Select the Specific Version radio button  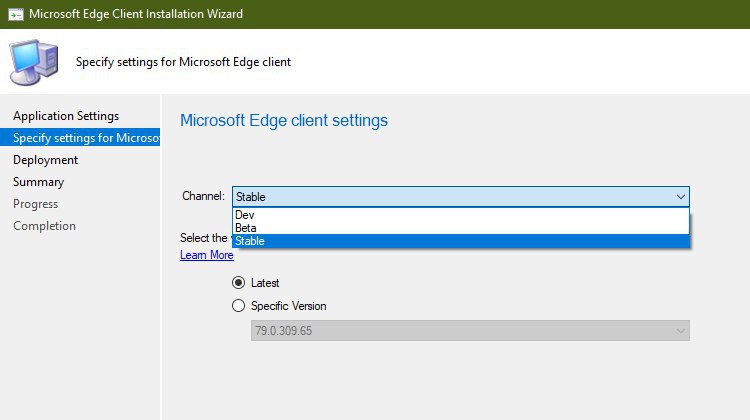click(x=238, y=306)
